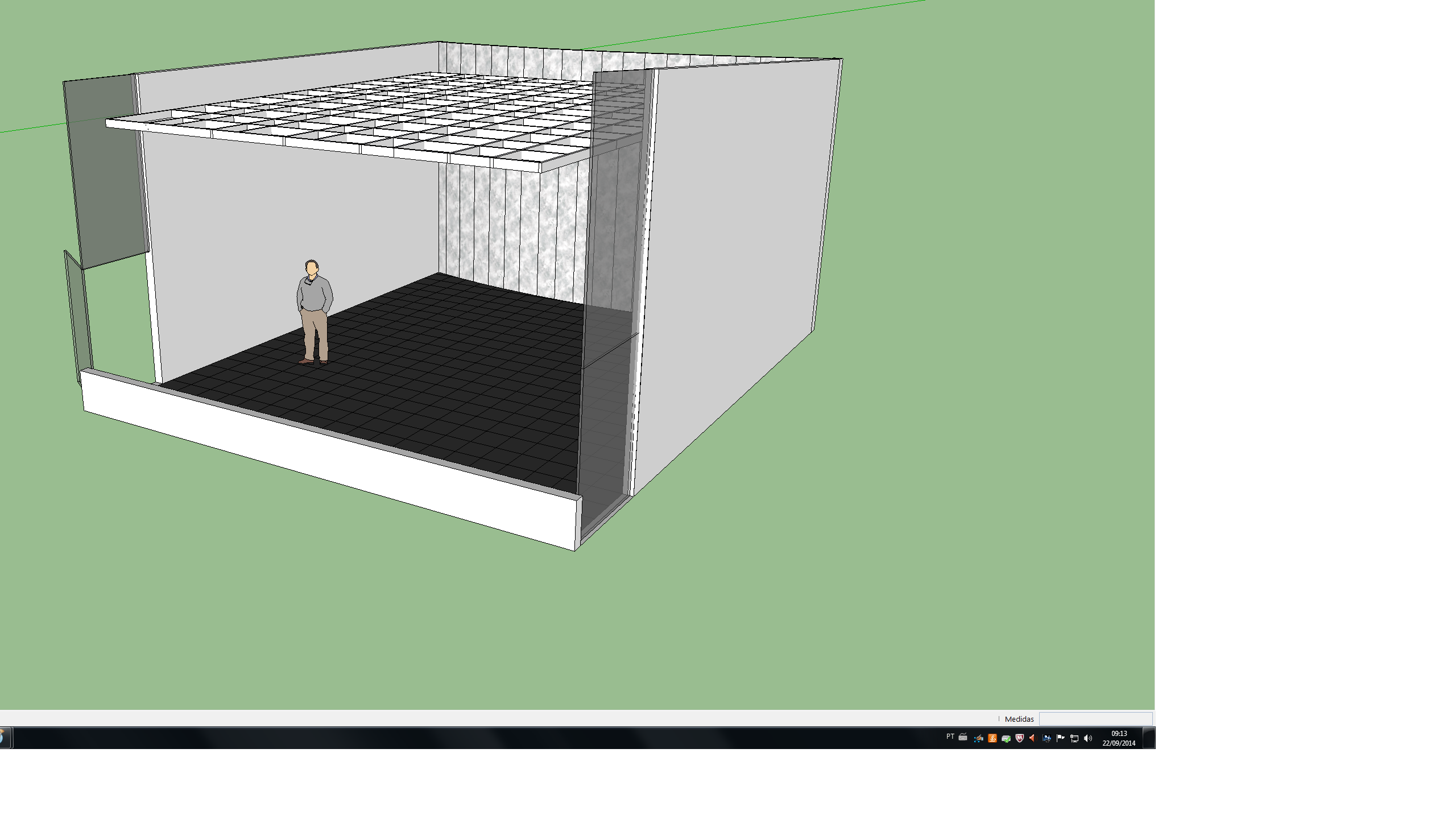Click the white volume speaker icon
Screen dimensions: 1456x819
(1087, 738)
